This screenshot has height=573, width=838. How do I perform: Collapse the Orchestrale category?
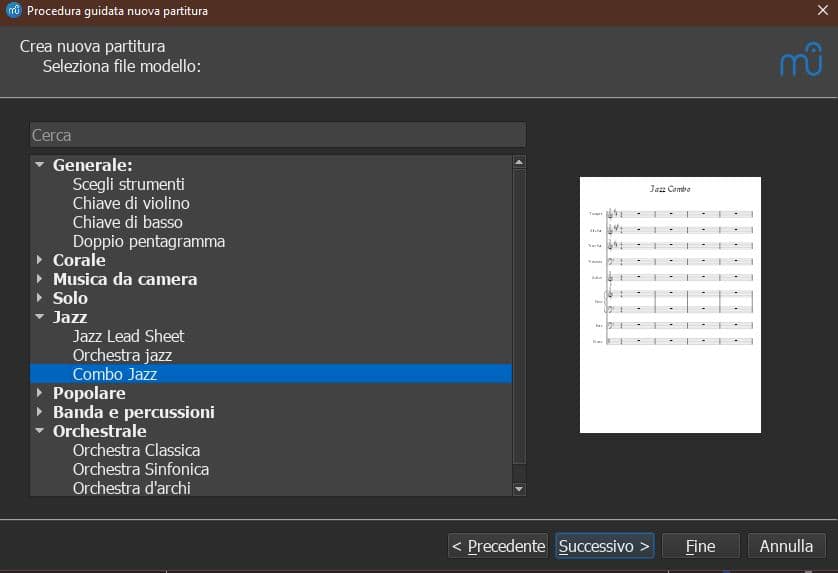click(39, 431)
